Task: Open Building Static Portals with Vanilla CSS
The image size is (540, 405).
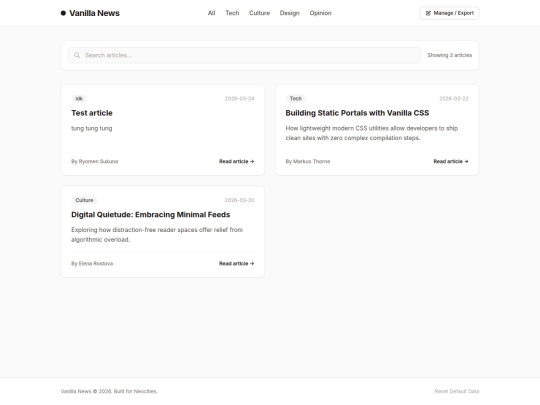Action: pyautogui.click(x=357, y=113)
